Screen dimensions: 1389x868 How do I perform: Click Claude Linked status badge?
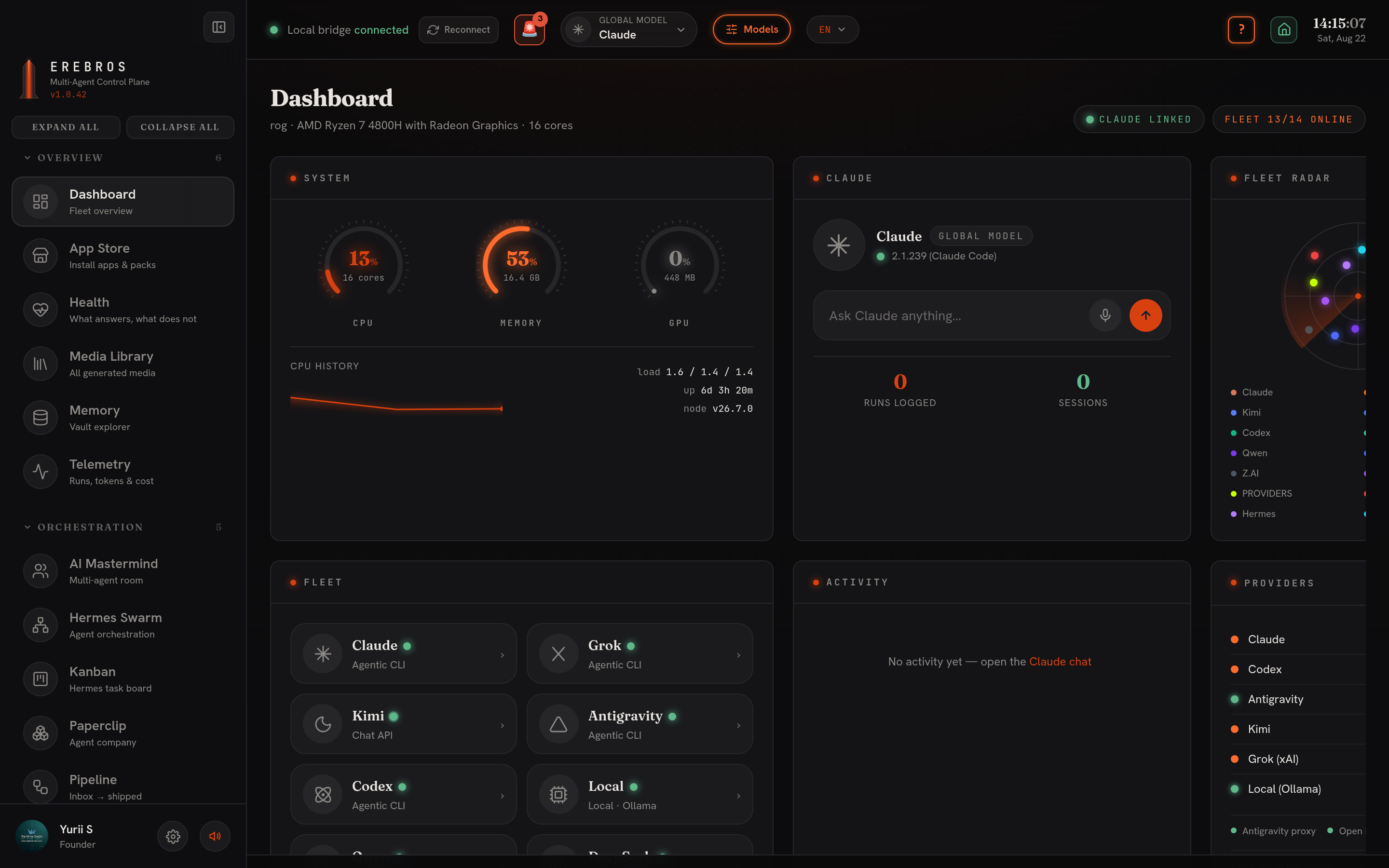(x=1139, y=119)
